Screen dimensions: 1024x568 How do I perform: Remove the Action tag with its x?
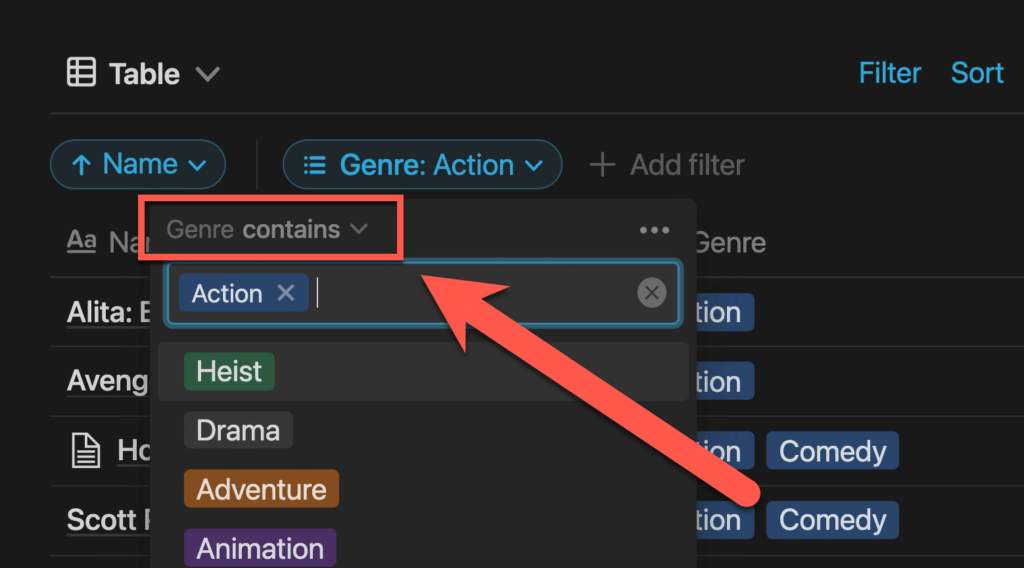click(x=285, y=292)
